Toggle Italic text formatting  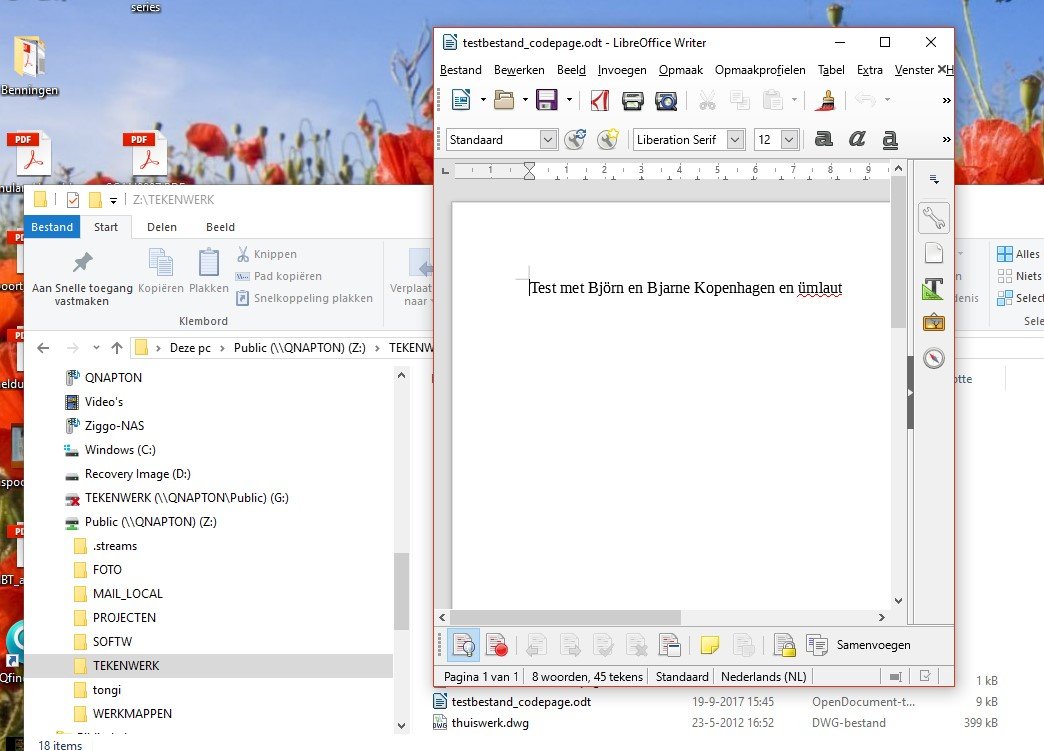(x=857, y=139)
